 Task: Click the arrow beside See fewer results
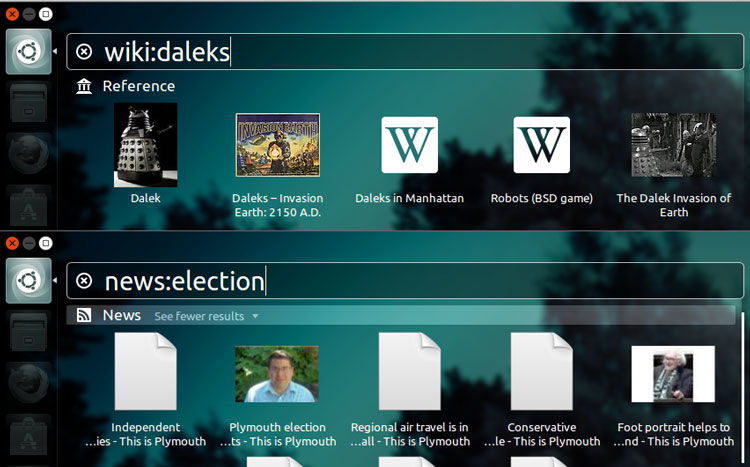255,316
